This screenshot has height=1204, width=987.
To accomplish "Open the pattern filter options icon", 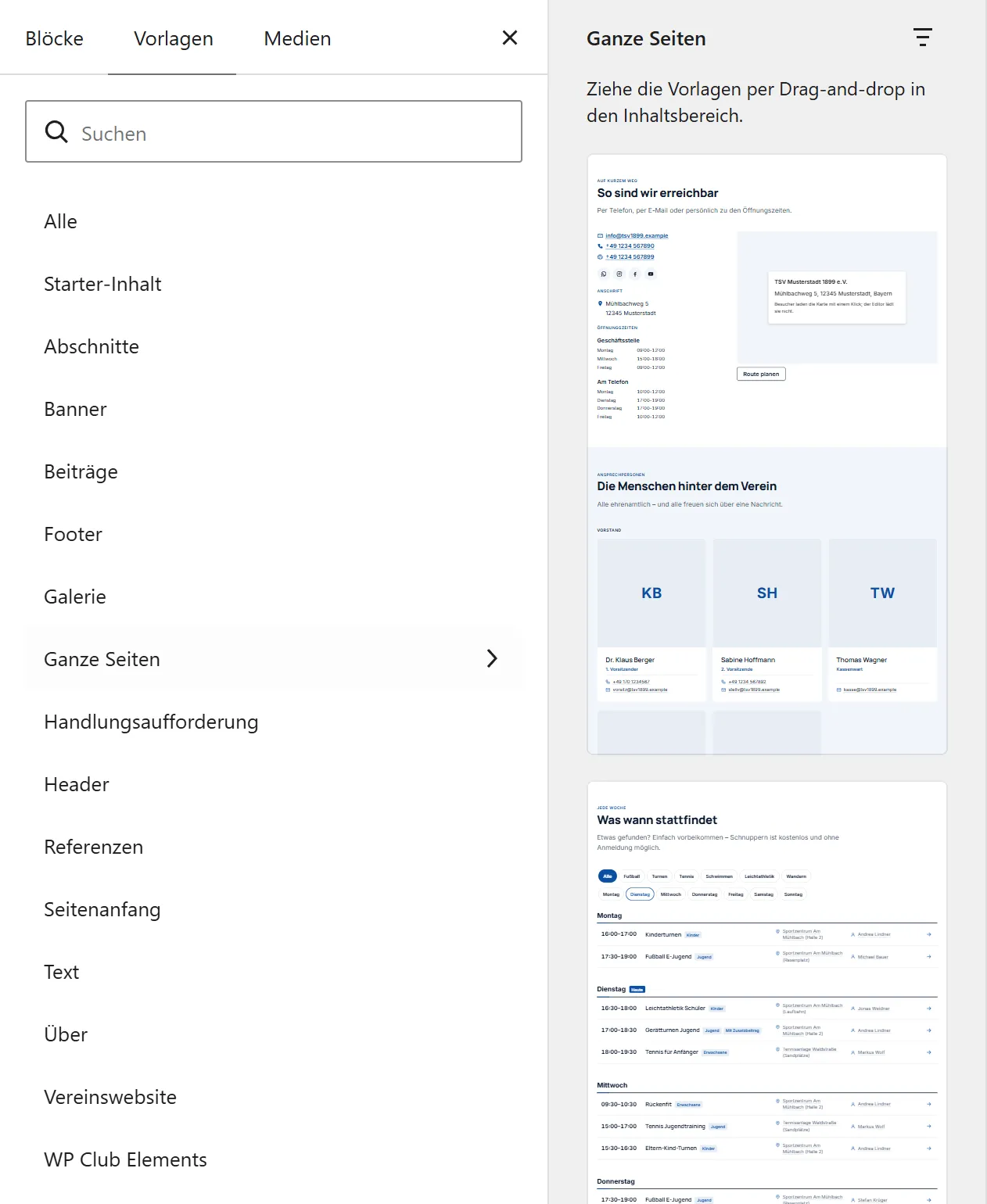I will coord(923,38).
